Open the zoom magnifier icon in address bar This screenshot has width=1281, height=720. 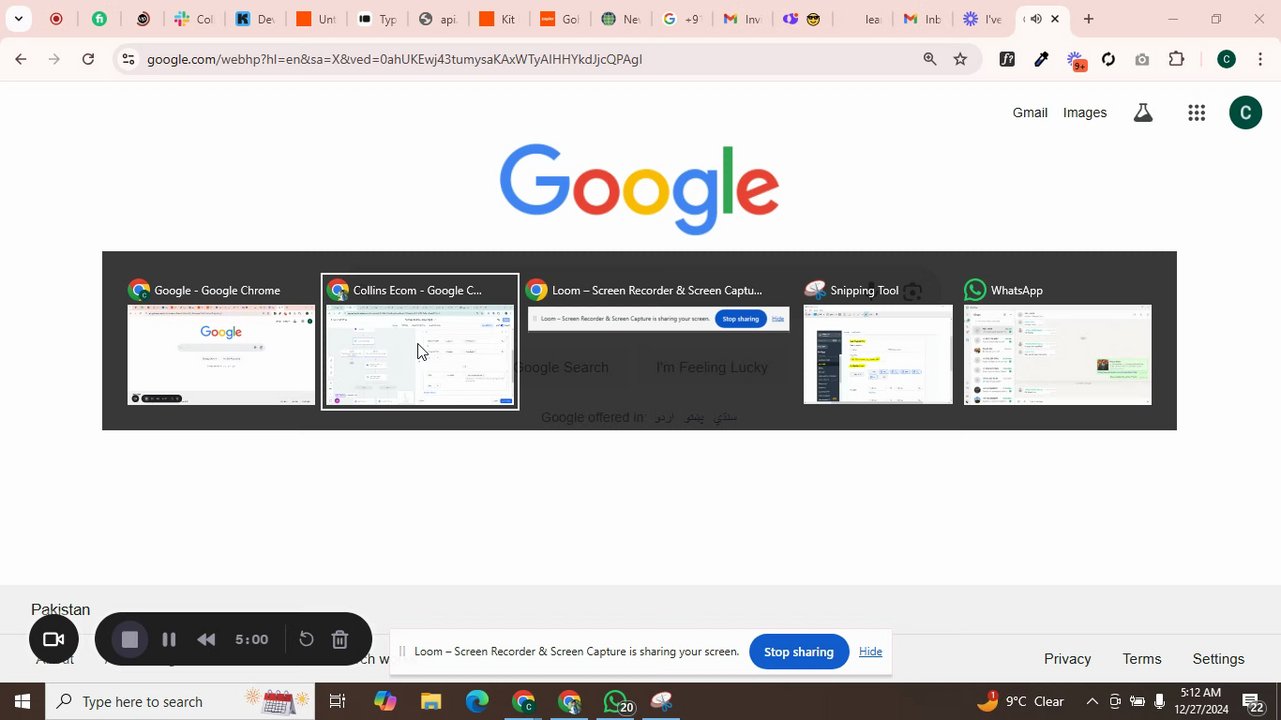pyautogui.click(x=930, y=59)
